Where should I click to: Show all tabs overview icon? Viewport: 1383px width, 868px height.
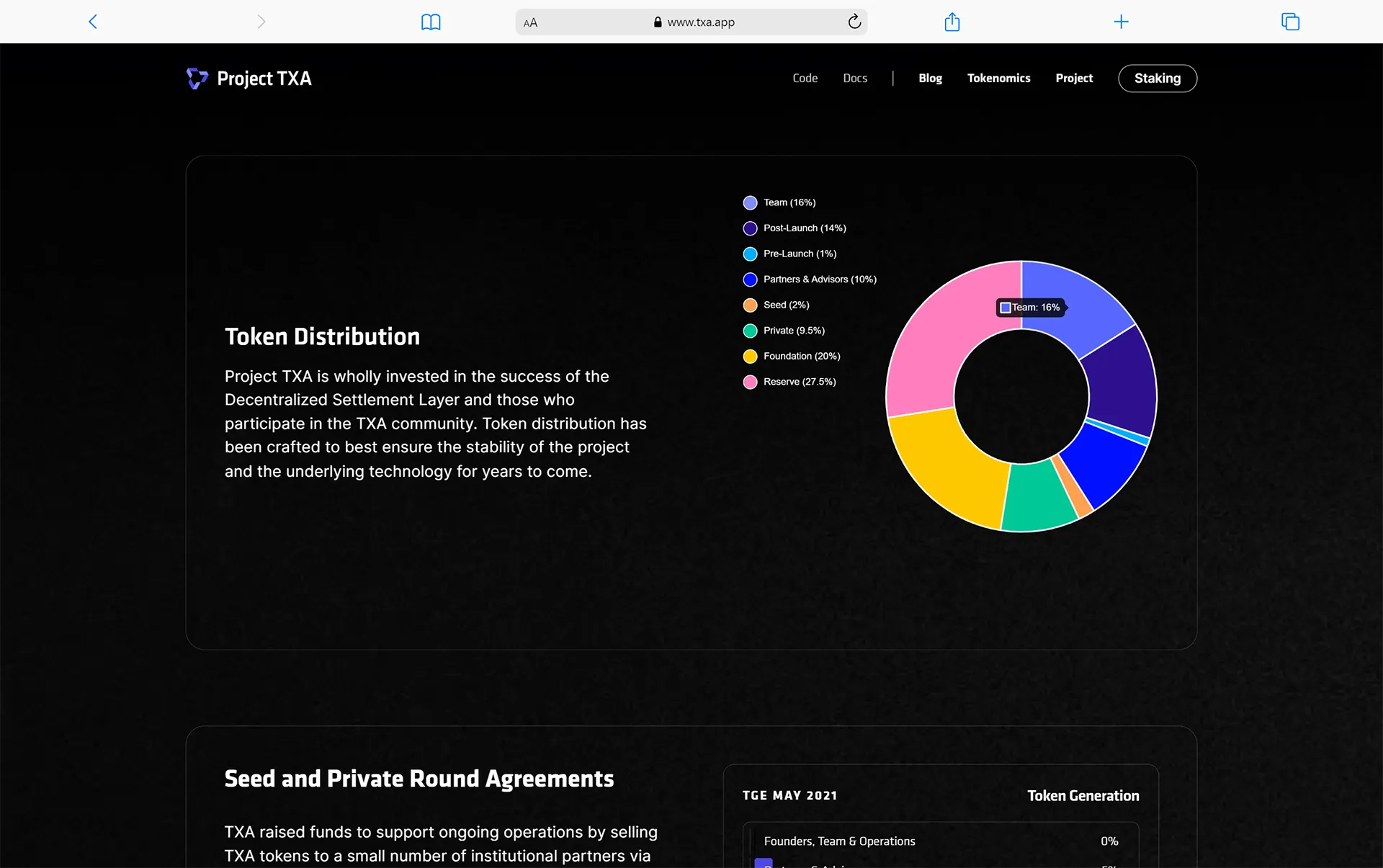1290,22
